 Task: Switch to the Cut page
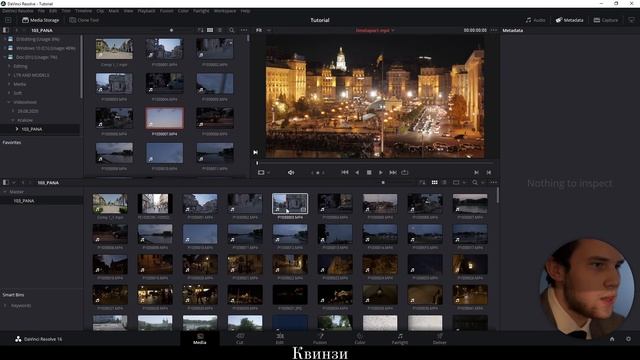tap(240, 339)
